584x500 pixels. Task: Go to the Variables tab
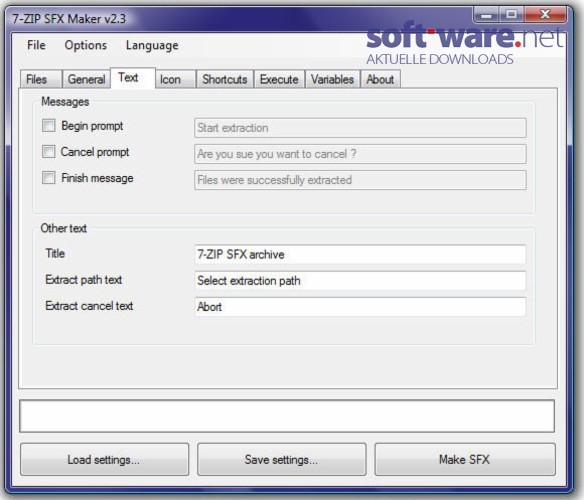[x=333, y=79]
